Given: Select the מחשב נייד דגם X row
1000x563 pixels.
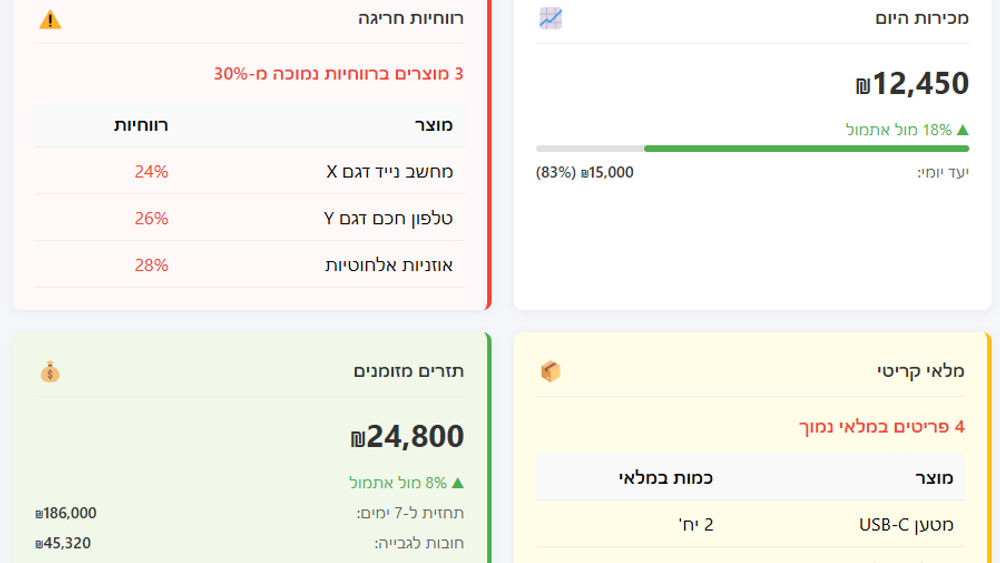Looking at the screenshot, I should [250, 171].
